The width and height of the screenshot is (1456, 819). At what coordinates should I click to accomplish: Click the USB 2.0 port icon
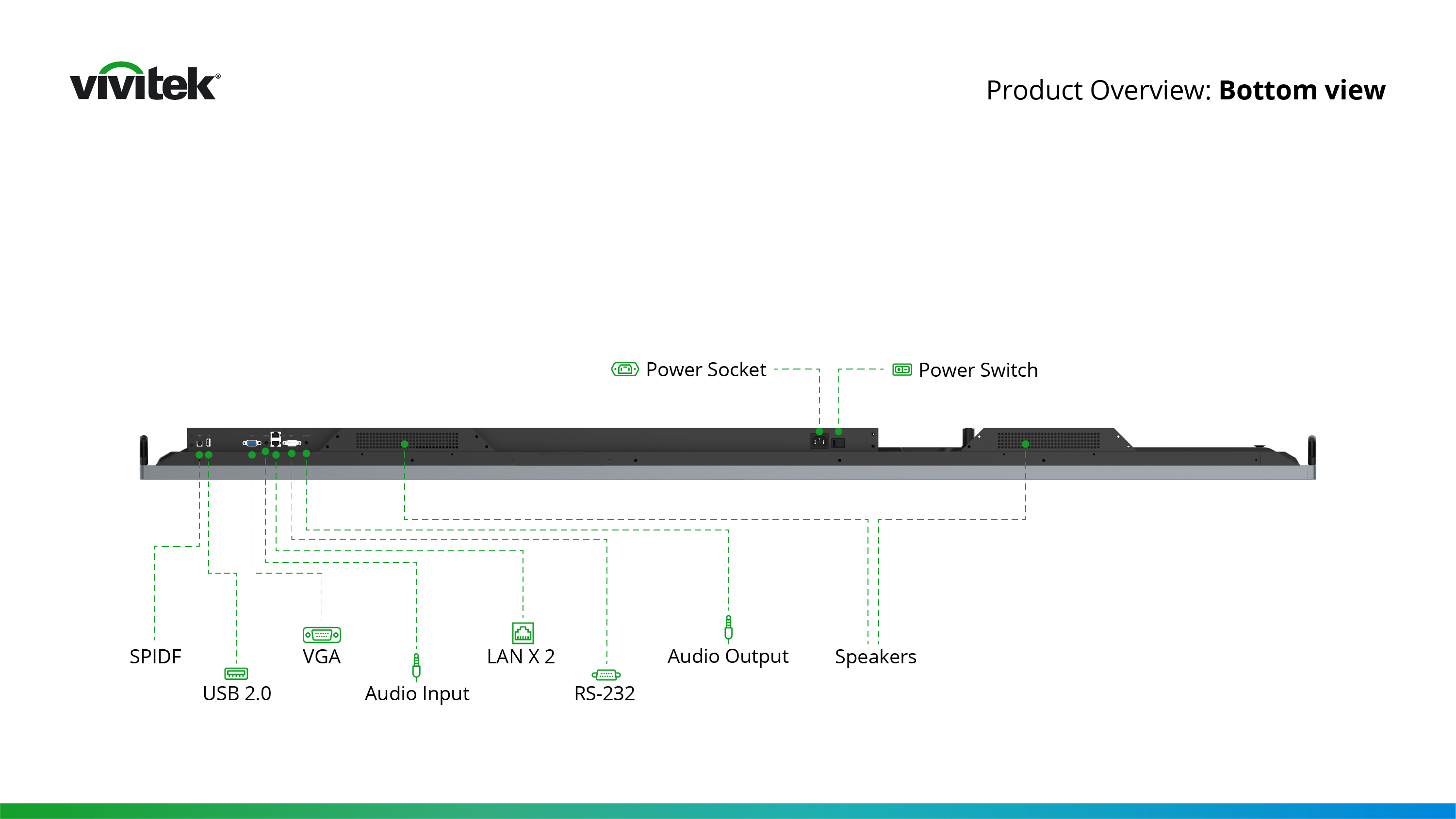click(236, 673)
